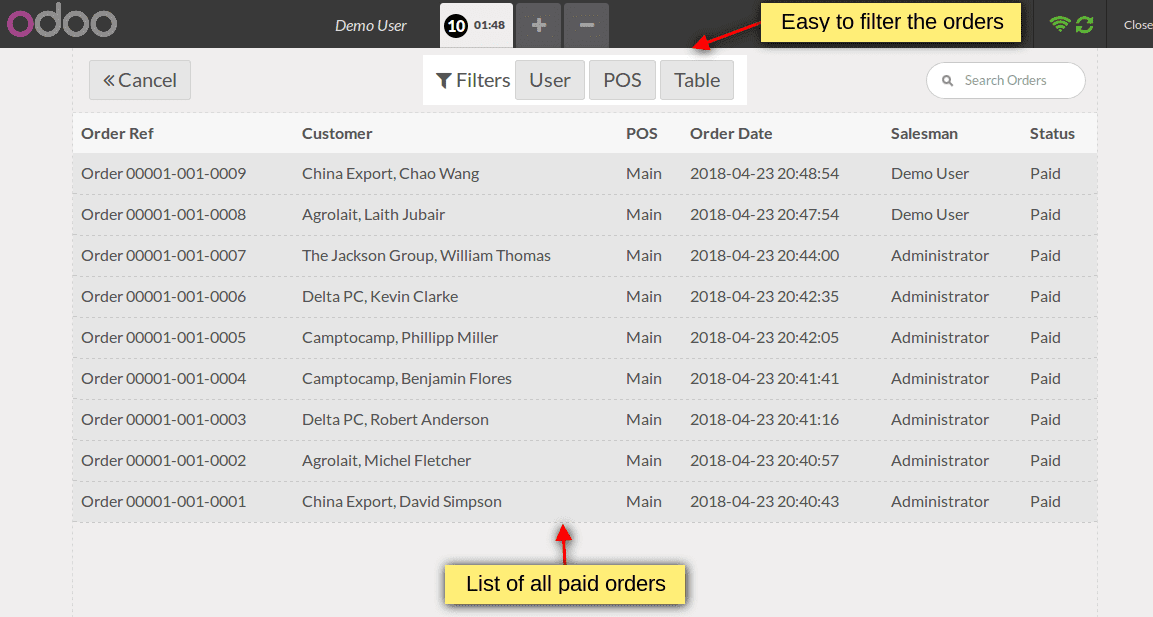Screen dimensions: 1153x617
Task: Add a new order with plus button
Action: point(538,25)
